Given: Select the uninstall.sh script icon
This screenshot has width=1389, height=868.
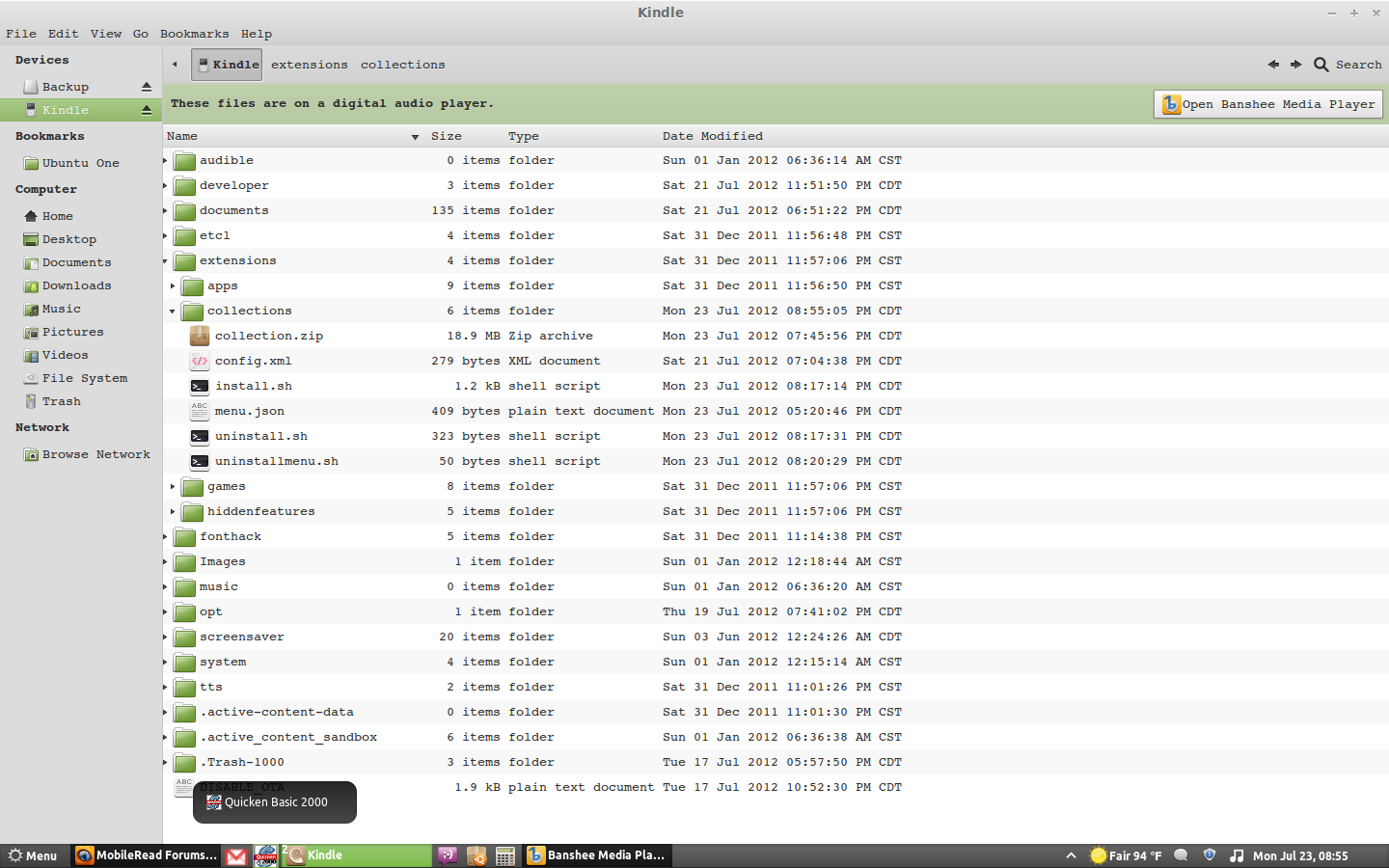Looking at the screenshot, I should [200, 436].
